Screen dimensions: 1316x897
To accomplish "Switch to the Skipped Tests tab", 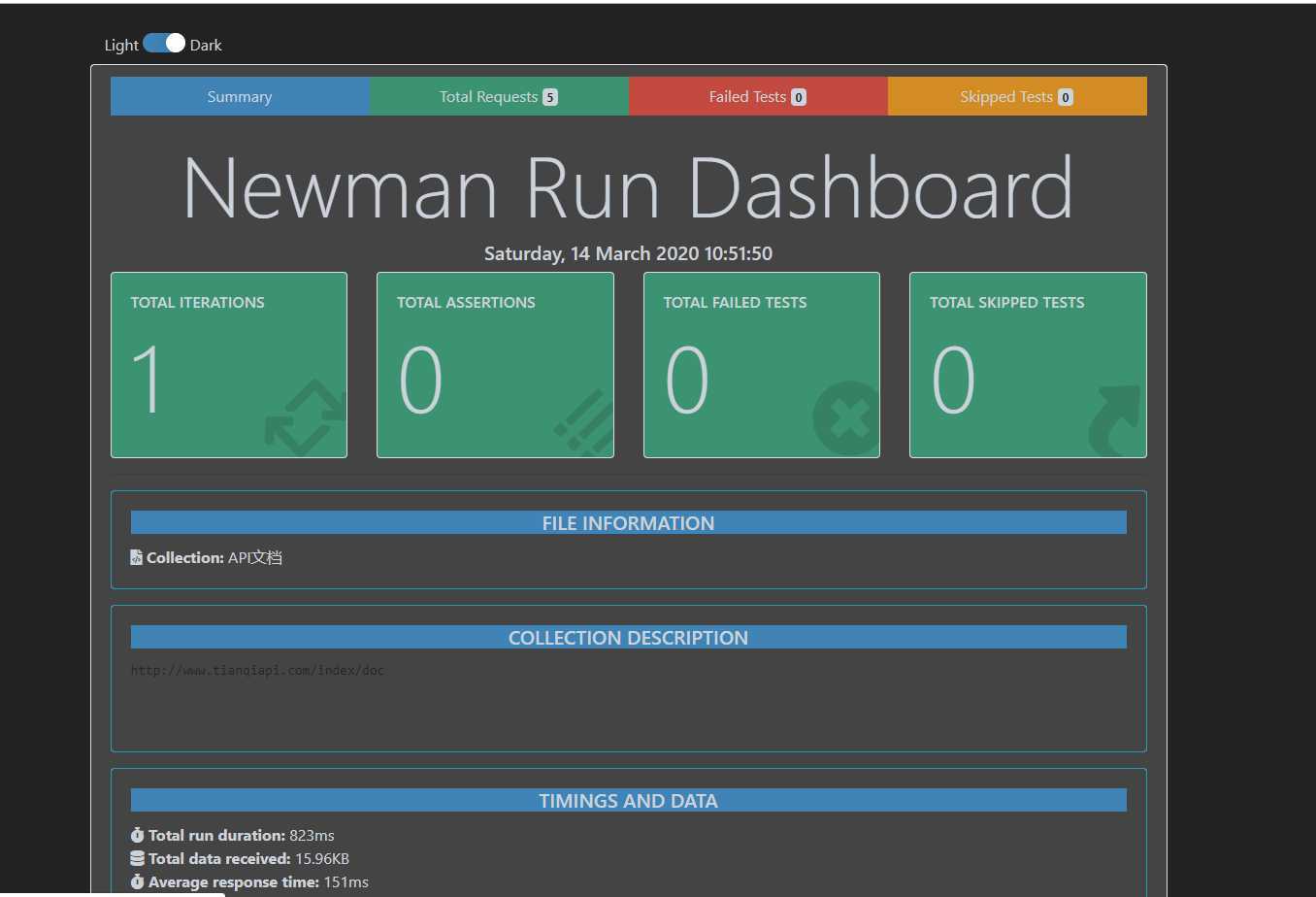I will tap(1017, 96).
